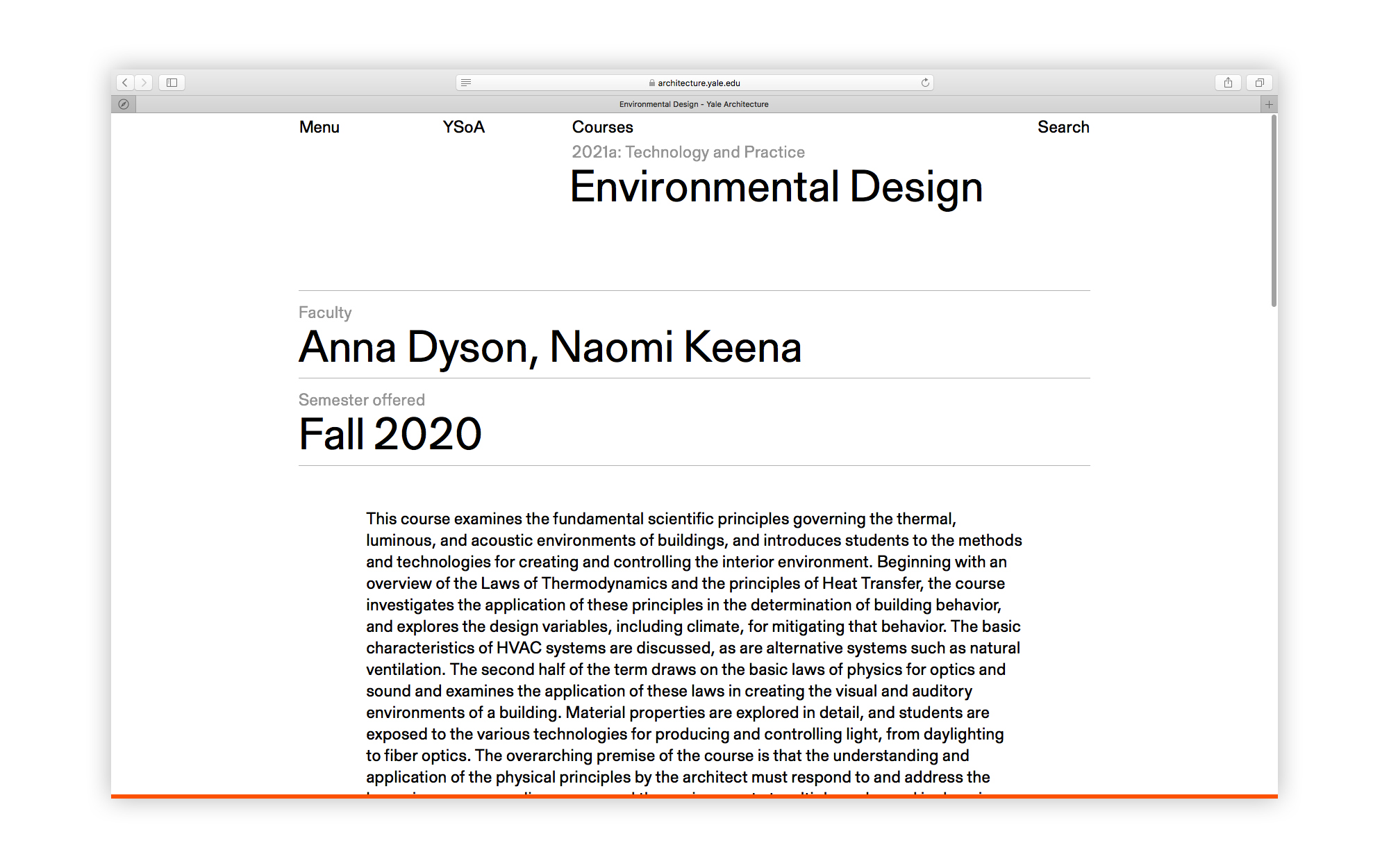
Task: Open the Share sheet icon
Action: [1228, 83]
